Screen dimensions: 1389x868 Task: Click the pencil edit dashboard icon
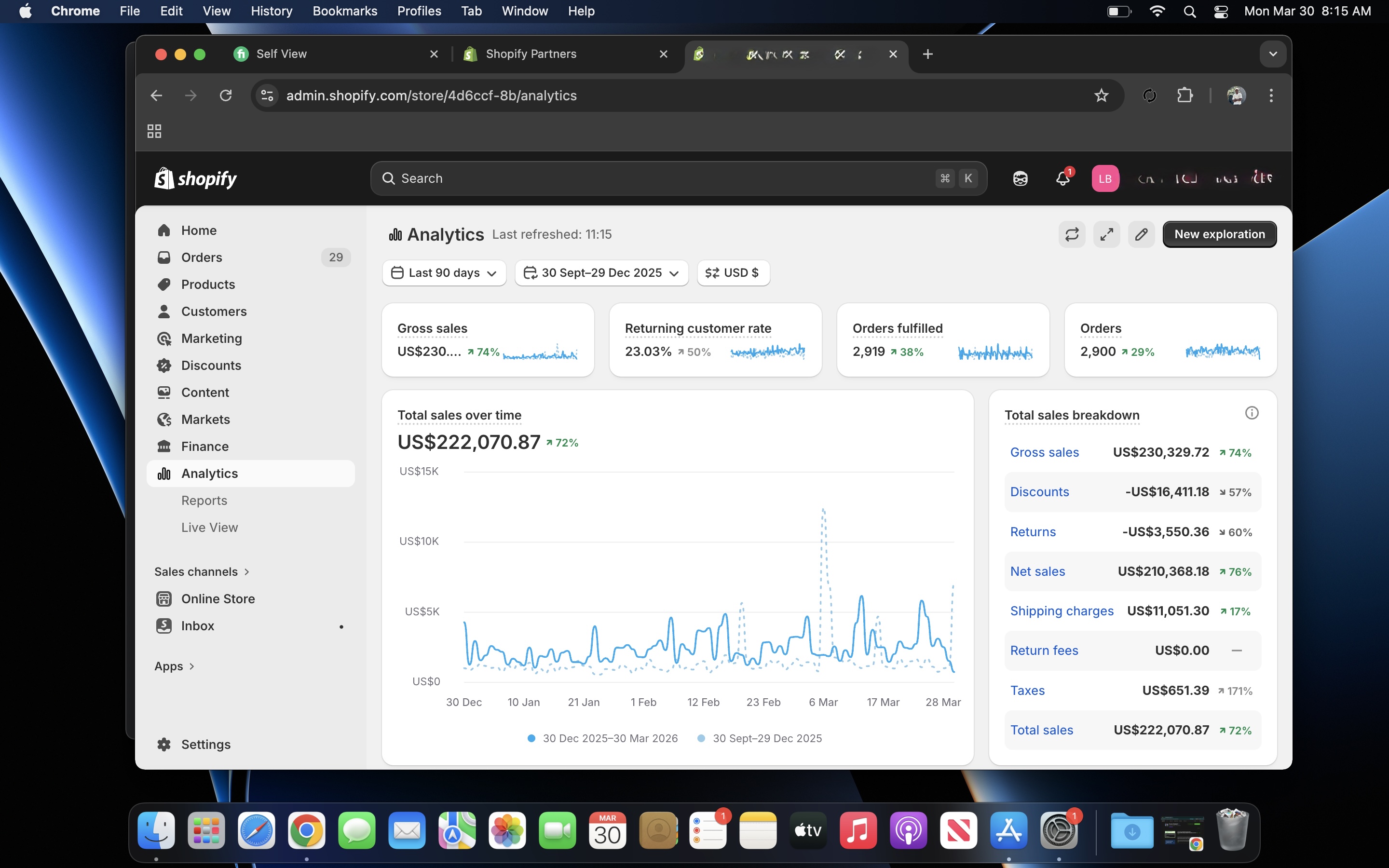(x=1141, y=234)
